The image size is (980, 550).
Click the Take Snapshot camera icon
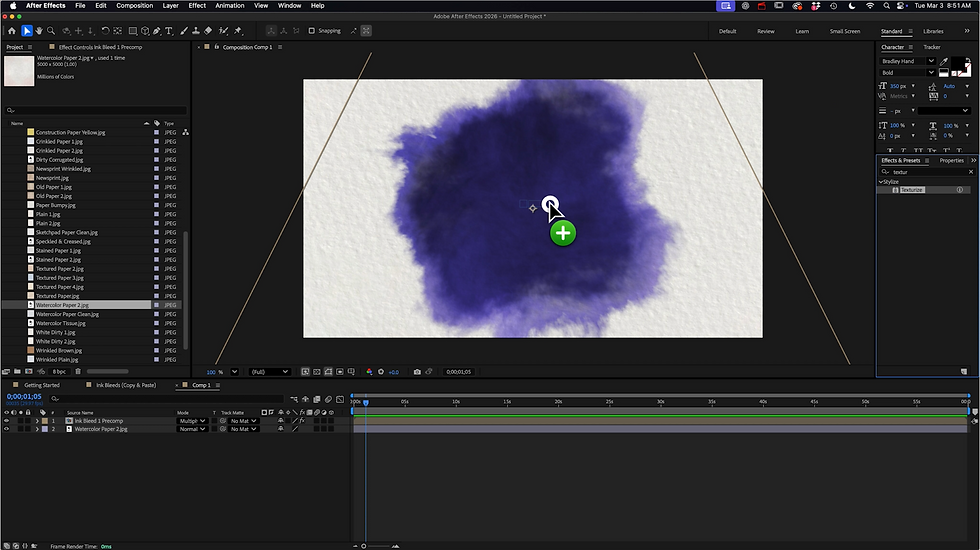tap(417, 372)
